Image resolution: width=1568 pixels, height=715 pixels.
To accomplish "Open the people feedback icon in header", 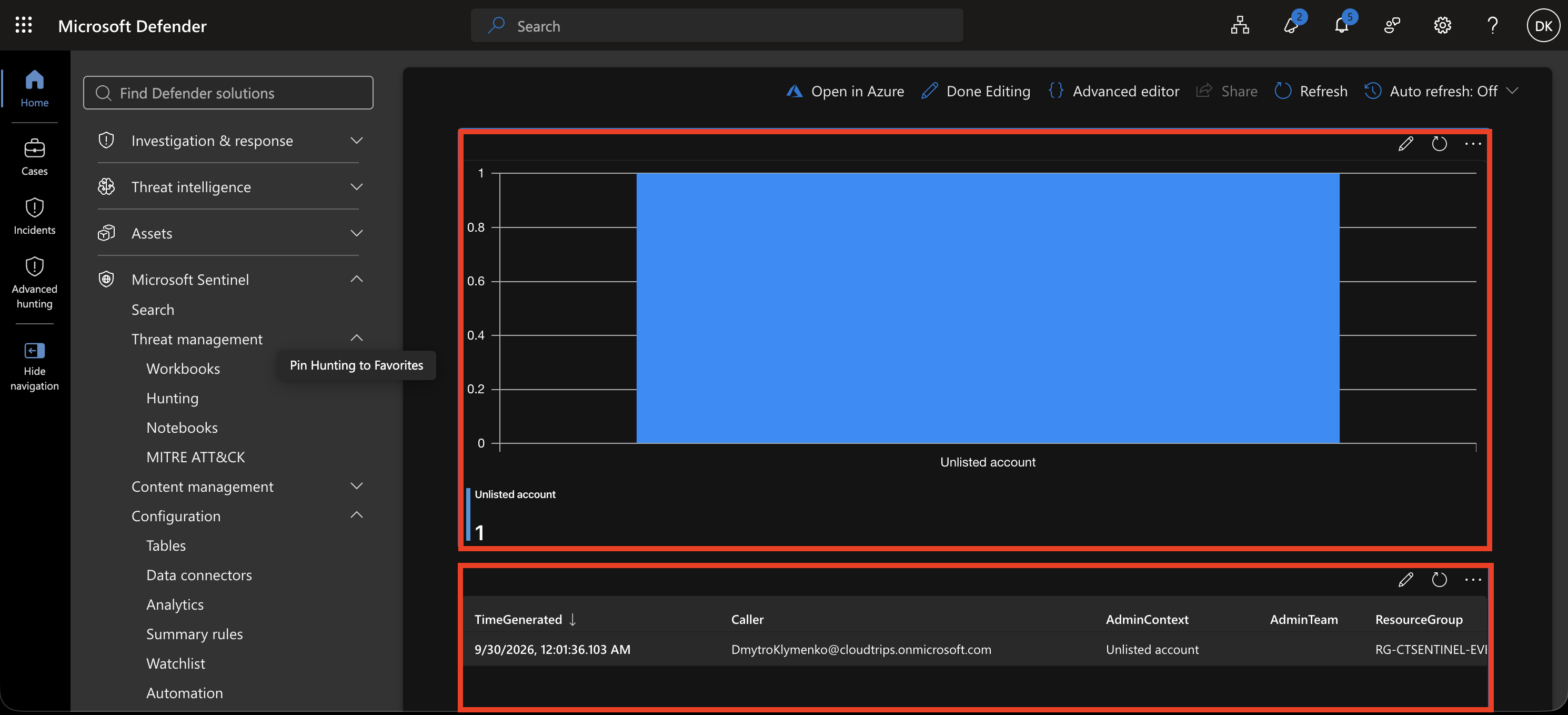I will click(1392, 26).
